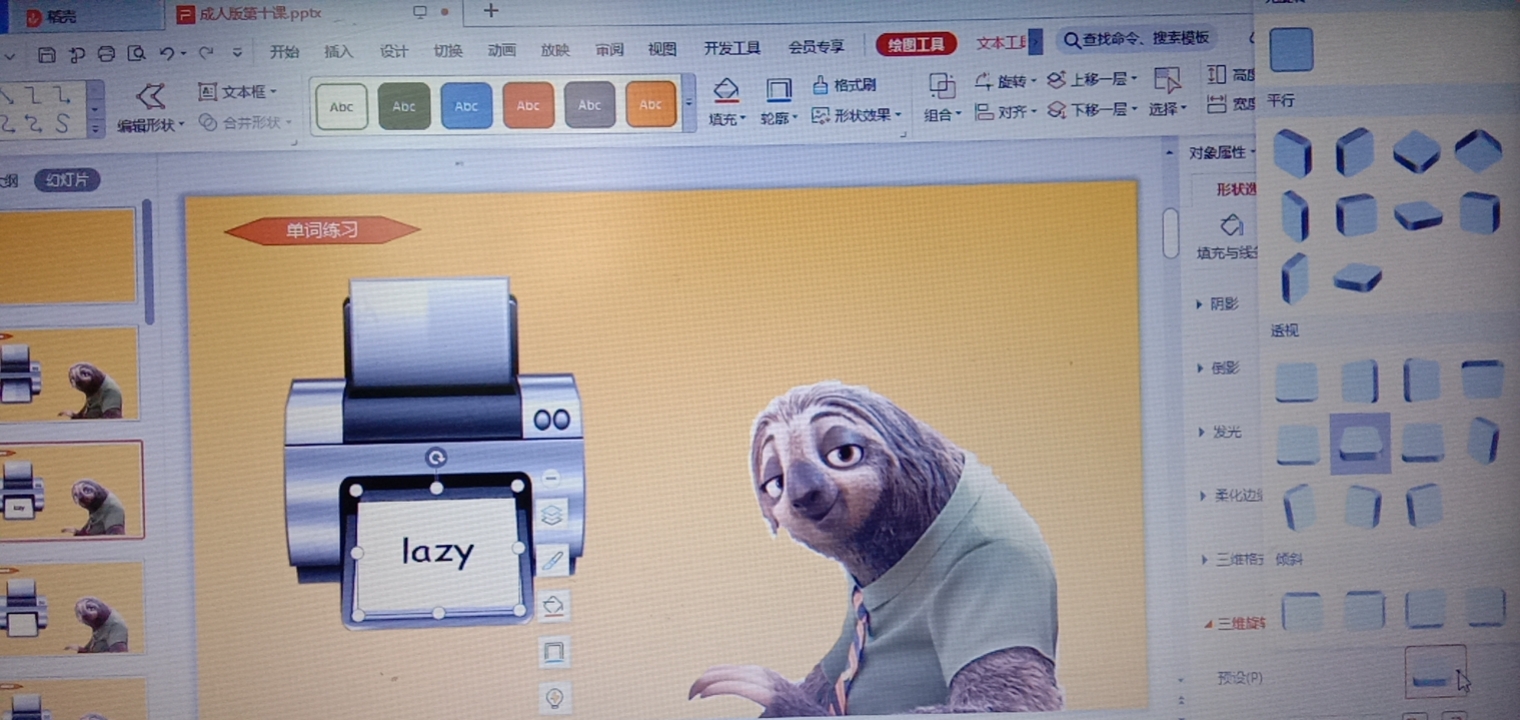The width and height of the screenshot is (1520, 720).
Task: Apply the white outlined Abc shape style
Action: pyautogui.click(x=341, y=107)
